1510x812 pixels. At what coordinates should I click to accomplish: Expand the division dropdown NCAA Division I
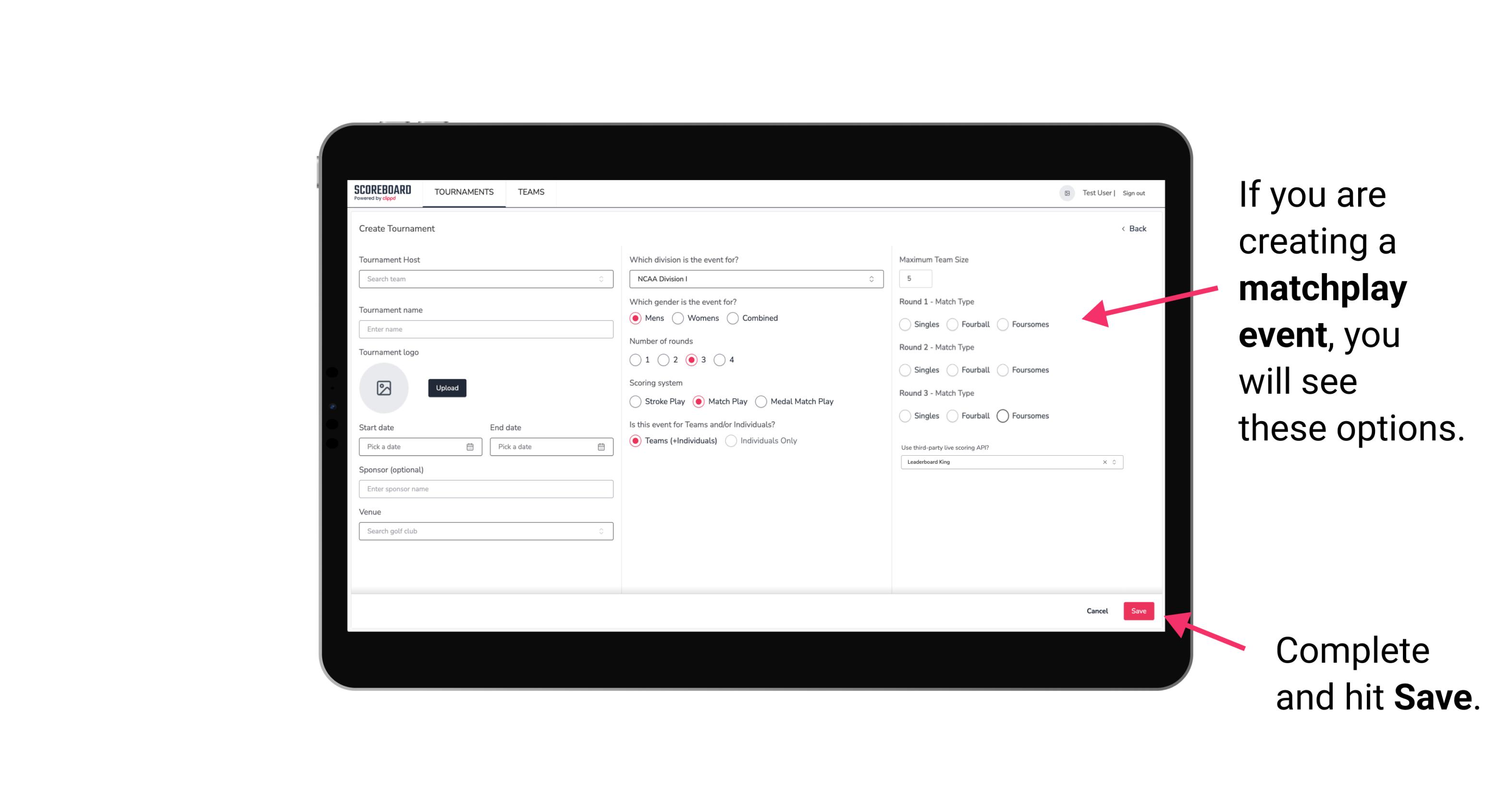tap(752, 279)
